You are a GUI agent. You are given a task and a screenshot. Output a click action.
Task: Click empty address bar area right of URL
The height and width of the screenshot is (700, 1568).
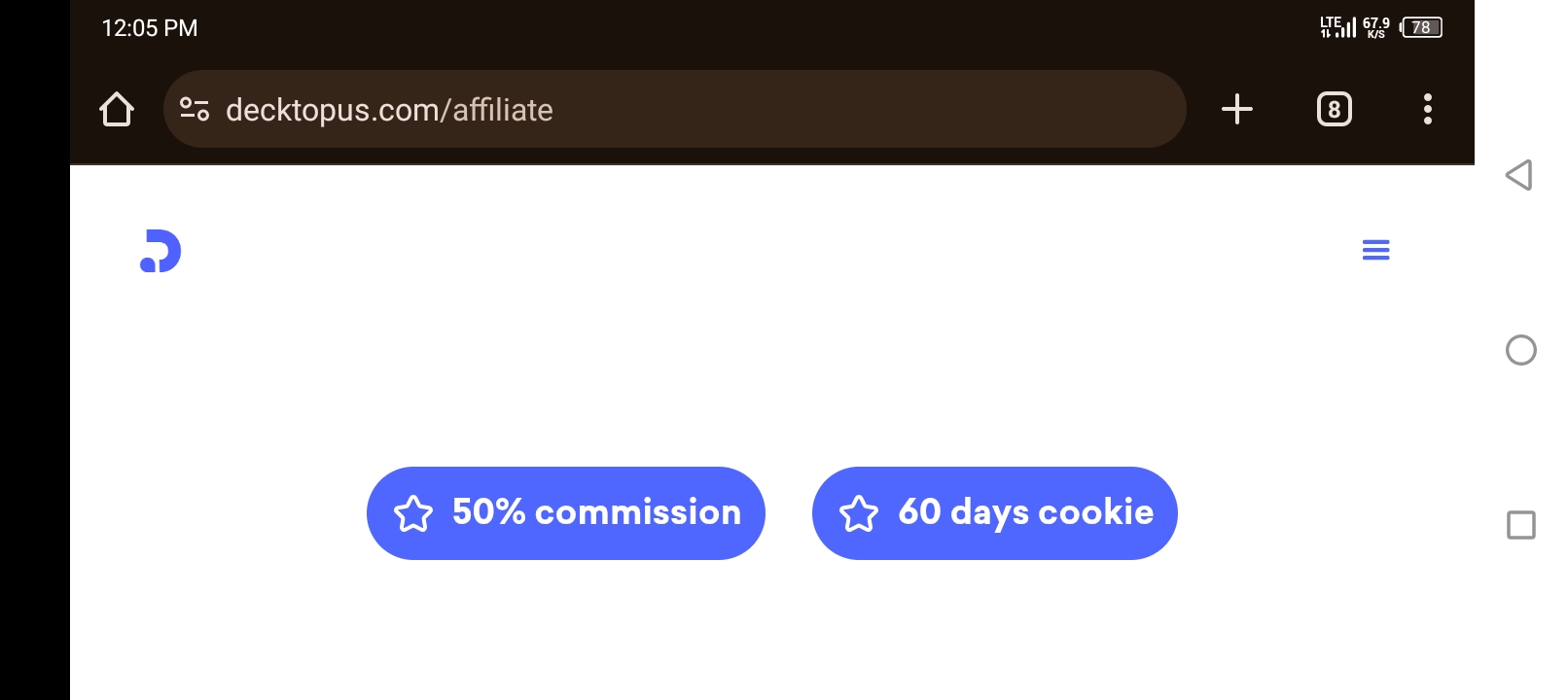866,109
